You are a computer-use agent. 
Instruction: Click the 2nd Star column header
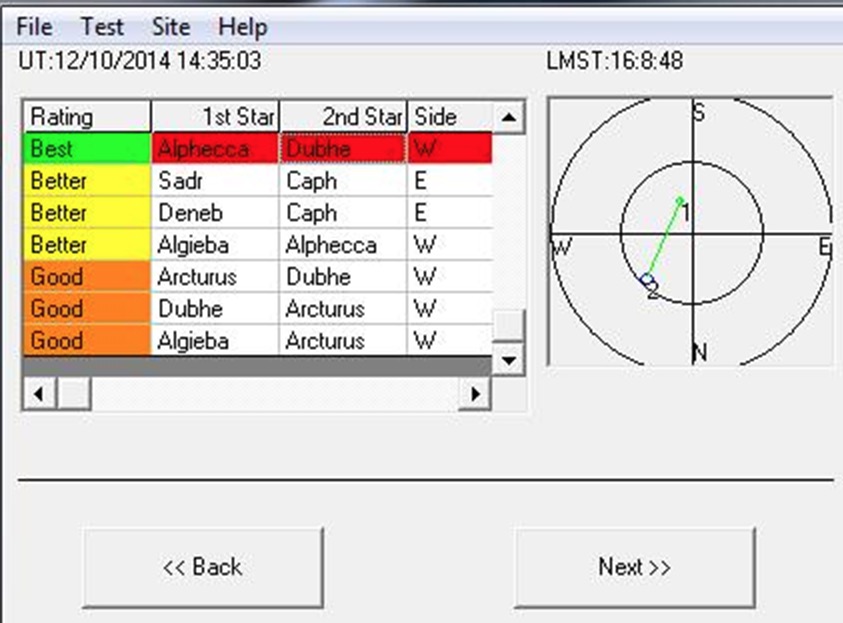pyautogui.click(x=344, y=117)
